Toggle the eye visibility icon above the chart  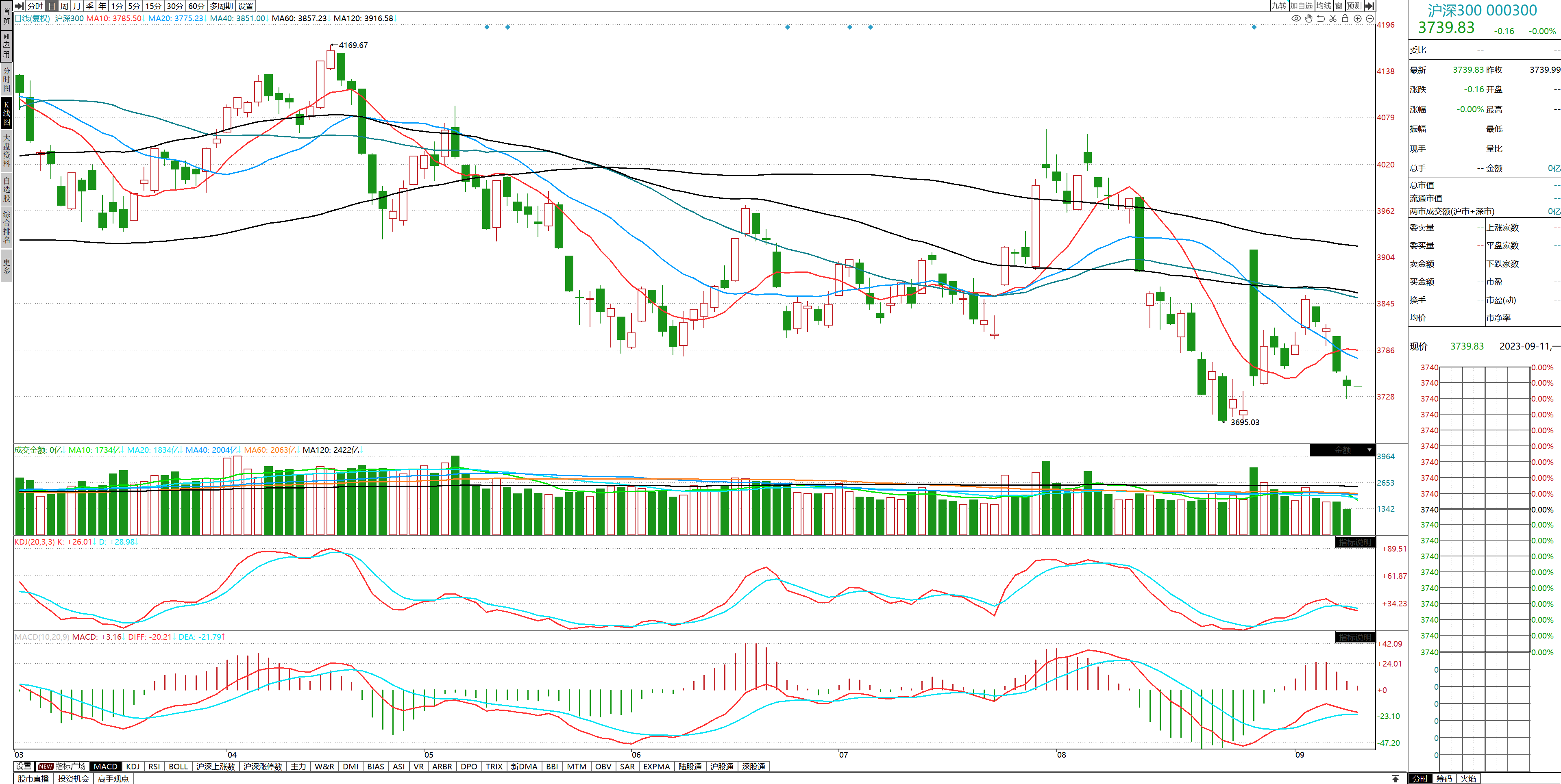[1295, 19]
